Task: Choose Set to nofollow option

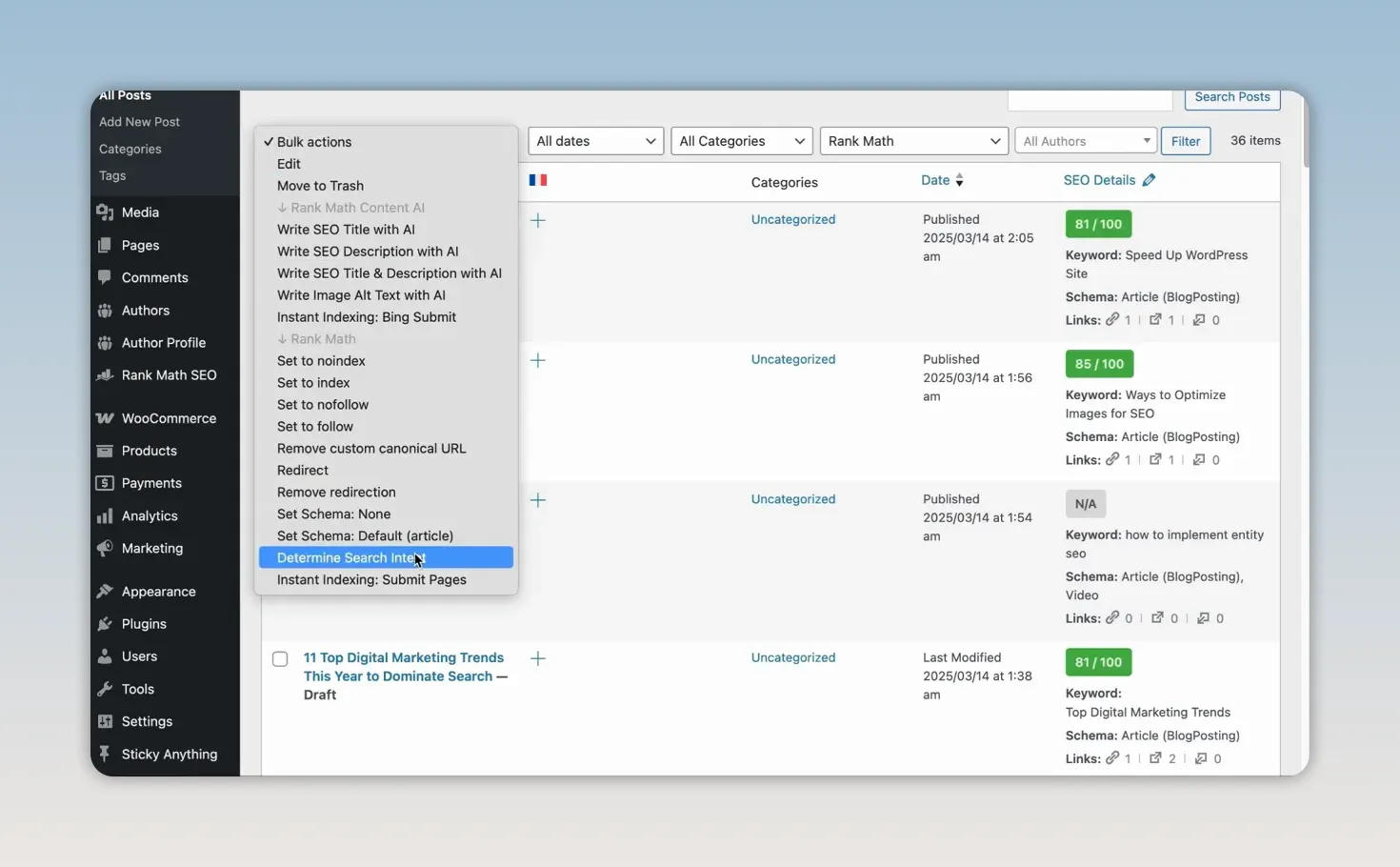Action: (x=386, y=405)
